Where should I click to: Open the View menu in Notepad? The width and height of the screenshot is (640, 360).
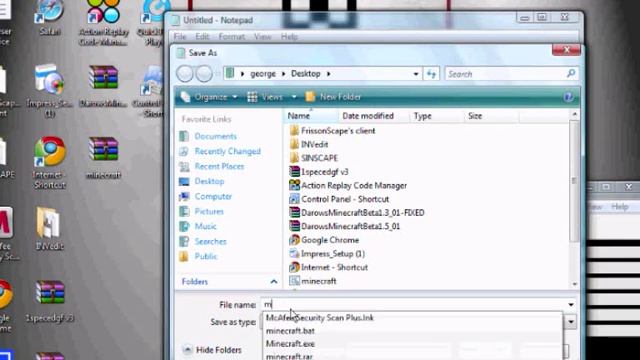tap(262, 37)
